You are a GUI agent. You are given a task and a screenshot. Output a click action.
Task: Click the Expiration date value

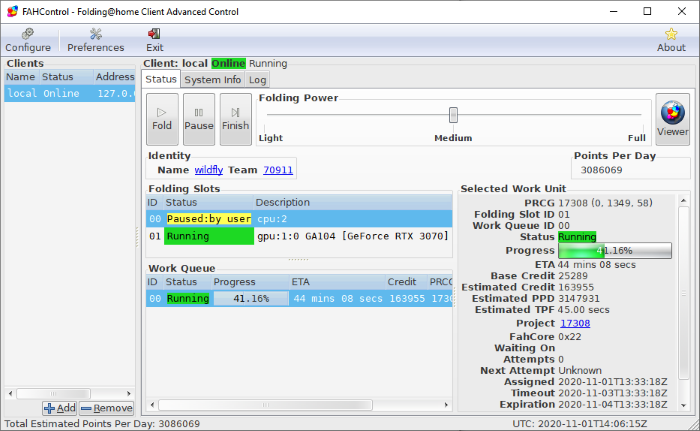(612, 404)
